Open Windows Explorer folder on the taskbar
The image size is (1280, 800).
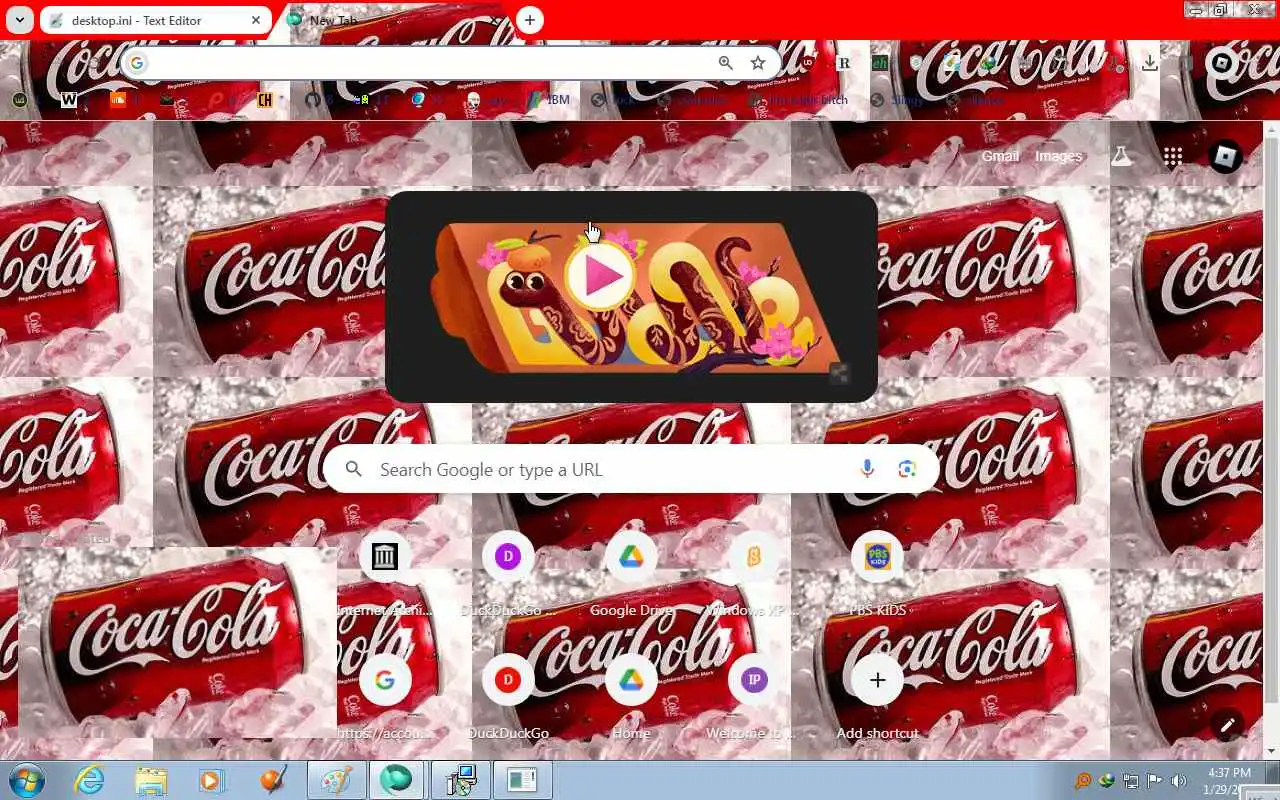click(151, 780)
